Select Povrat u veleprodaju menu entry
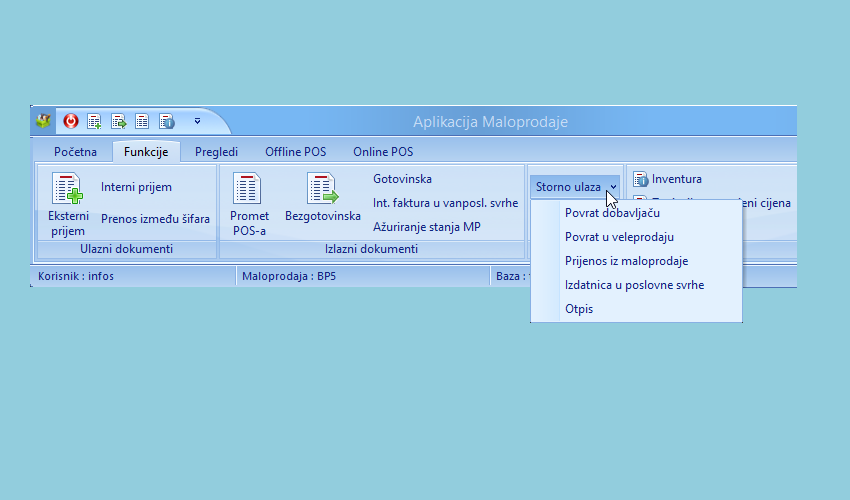 [x=619, y=237]
